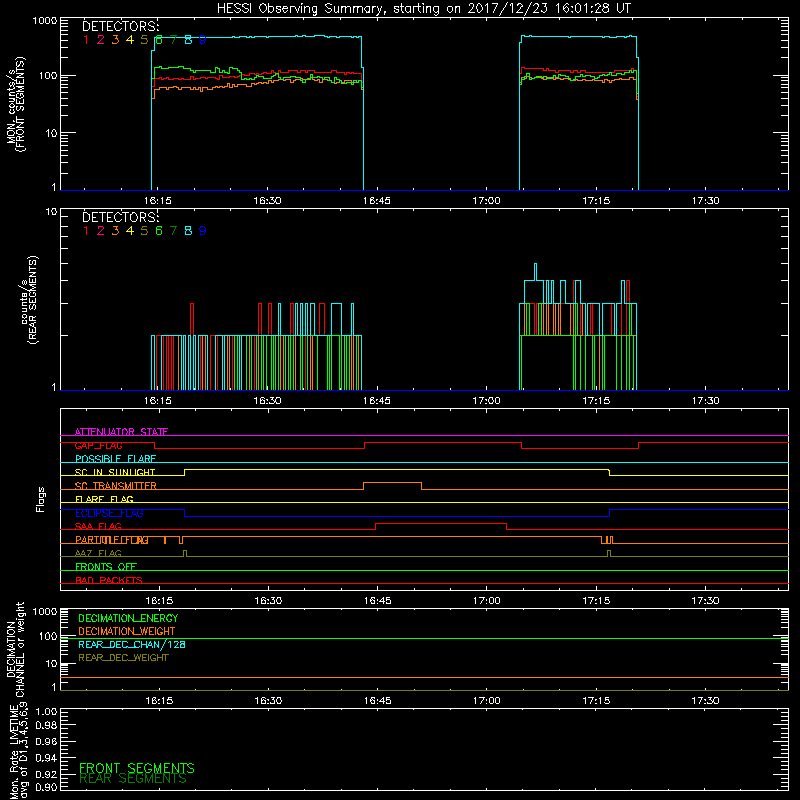Screen dimensions: 800x800
Task: Select cyan detector 8 in rear segments legend
Action: 188,231
